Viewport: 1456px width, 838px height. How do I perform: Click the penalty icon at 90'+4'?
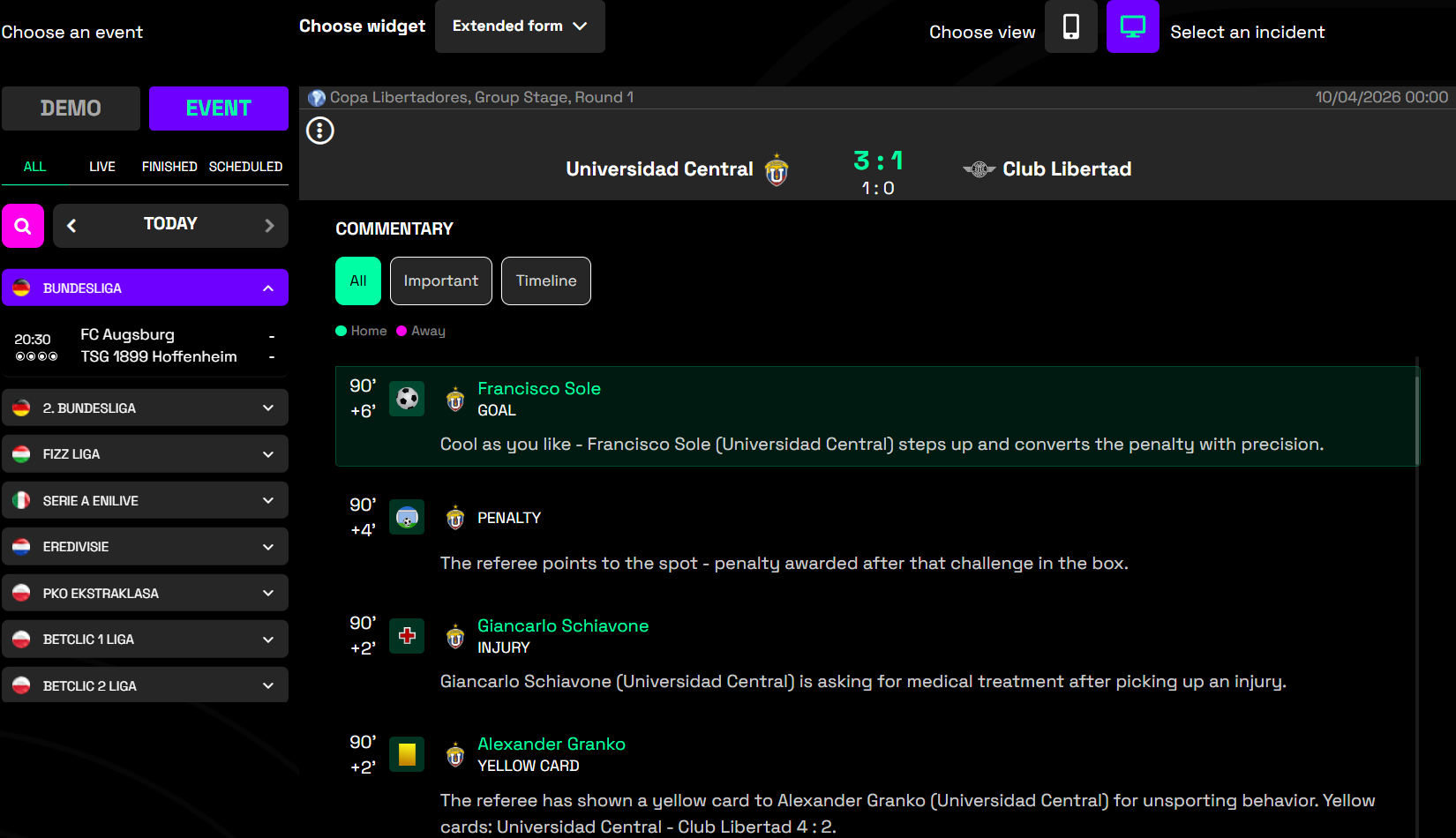407,517
